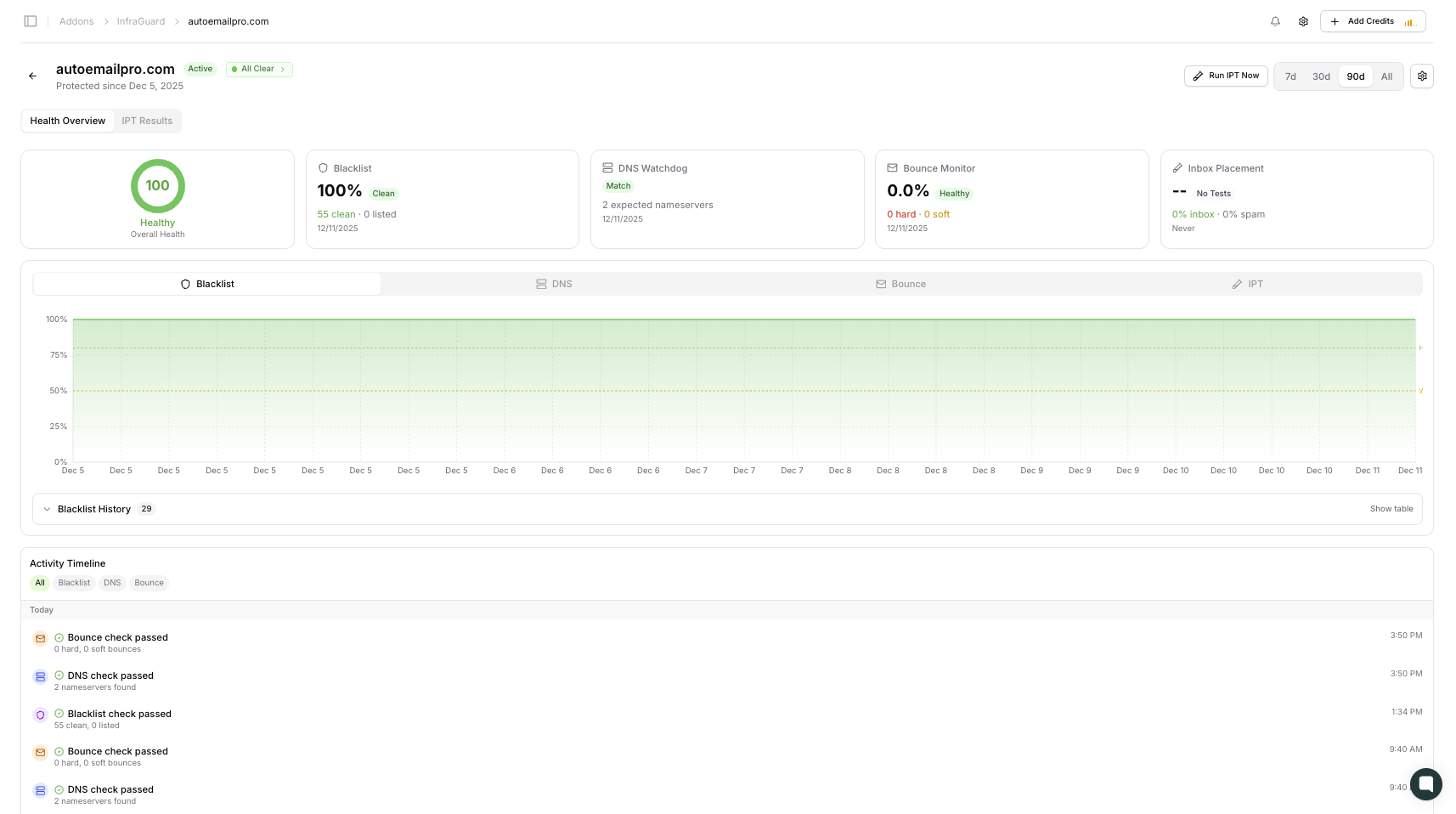
Task: Open the chat support bubble
Action: [1425, 783]
